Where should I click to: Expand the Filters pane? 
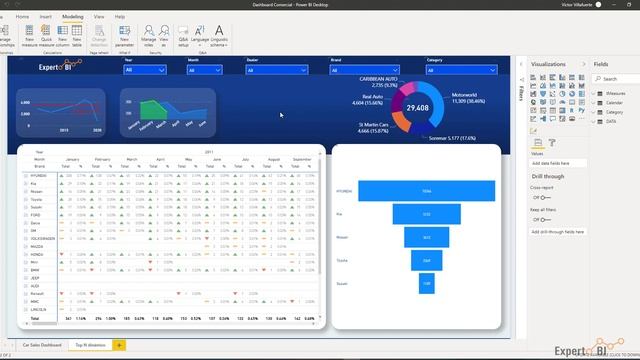click(521, 64)
